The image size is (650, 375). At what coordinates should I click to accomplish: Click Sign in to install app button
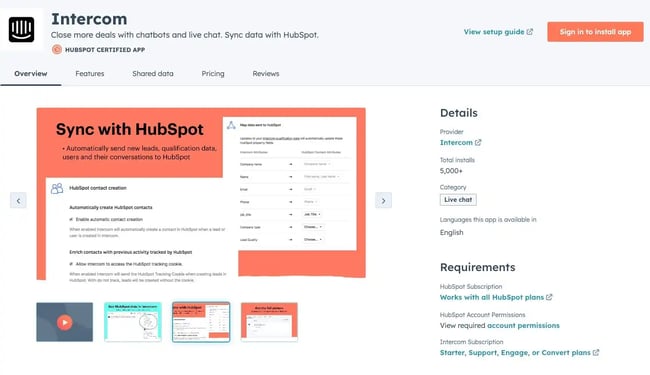[595, 32]
